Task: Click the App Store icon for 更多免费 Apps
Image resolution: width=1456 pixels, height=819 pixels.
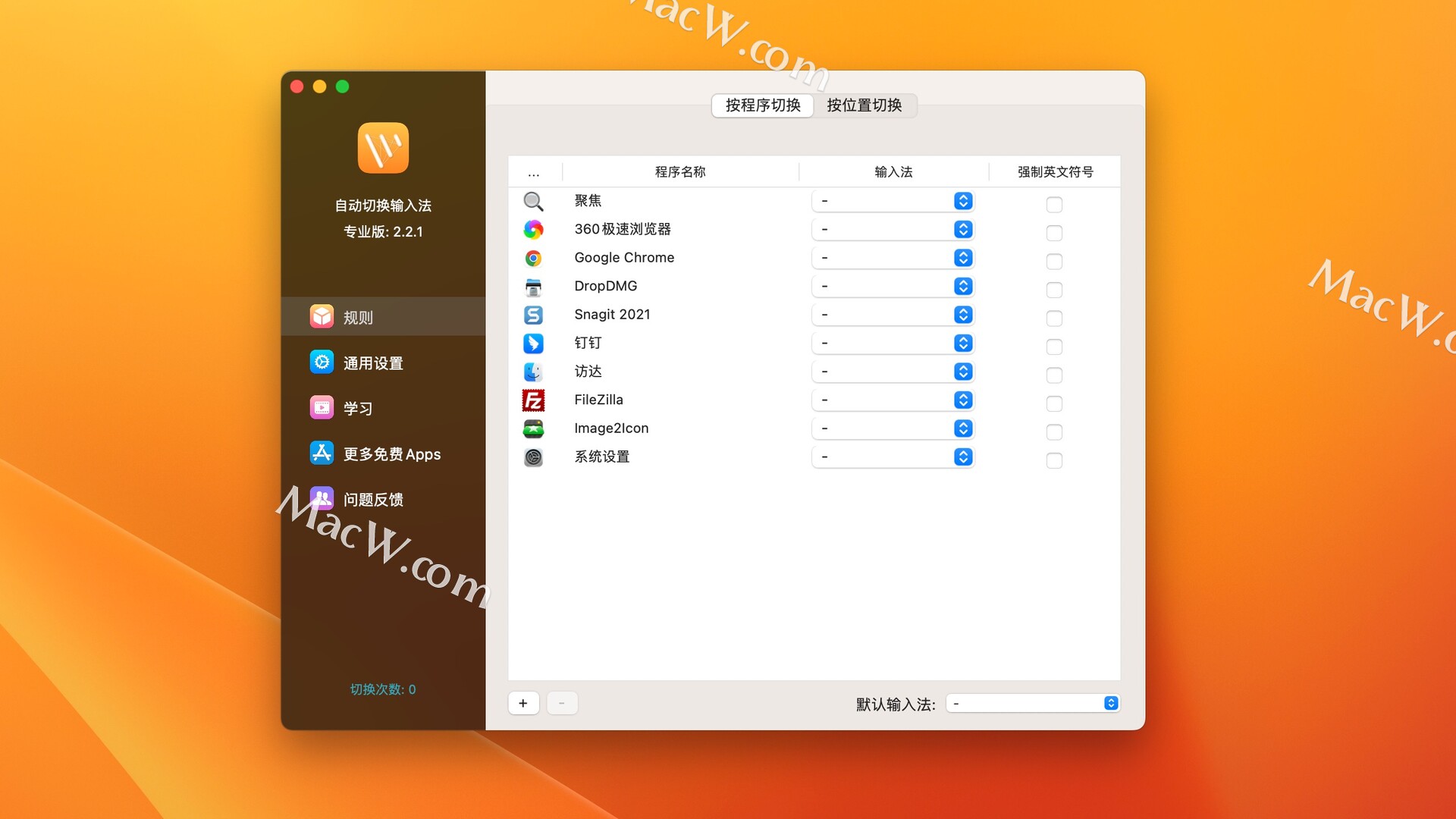Action: pyautogui.click(x=322, y=453)
